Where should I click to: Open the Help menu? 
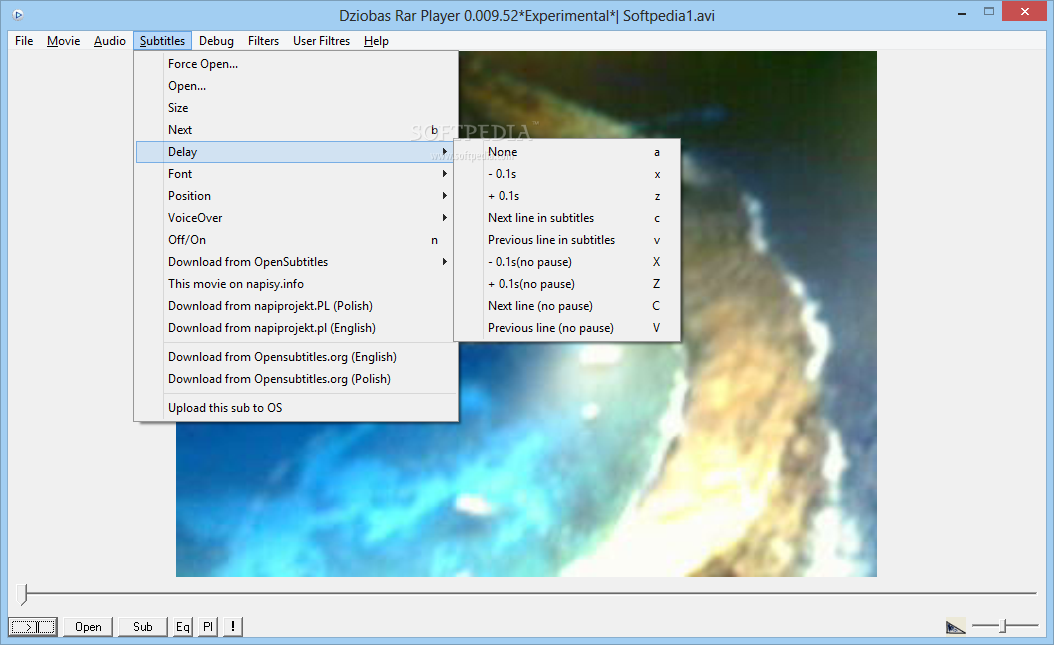376,41
